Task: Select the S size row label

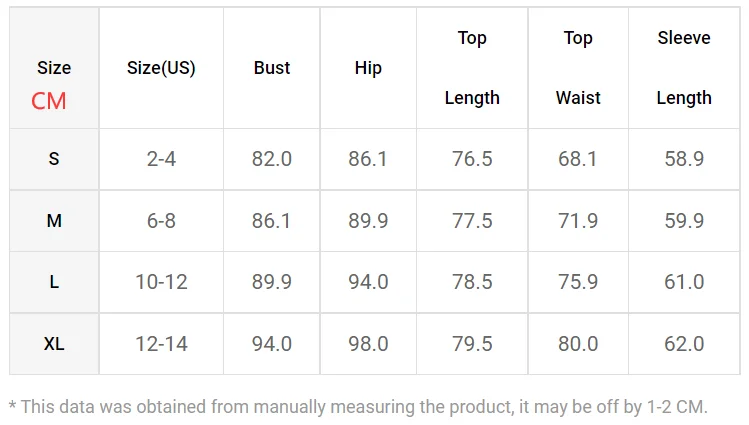Action: 54,159
